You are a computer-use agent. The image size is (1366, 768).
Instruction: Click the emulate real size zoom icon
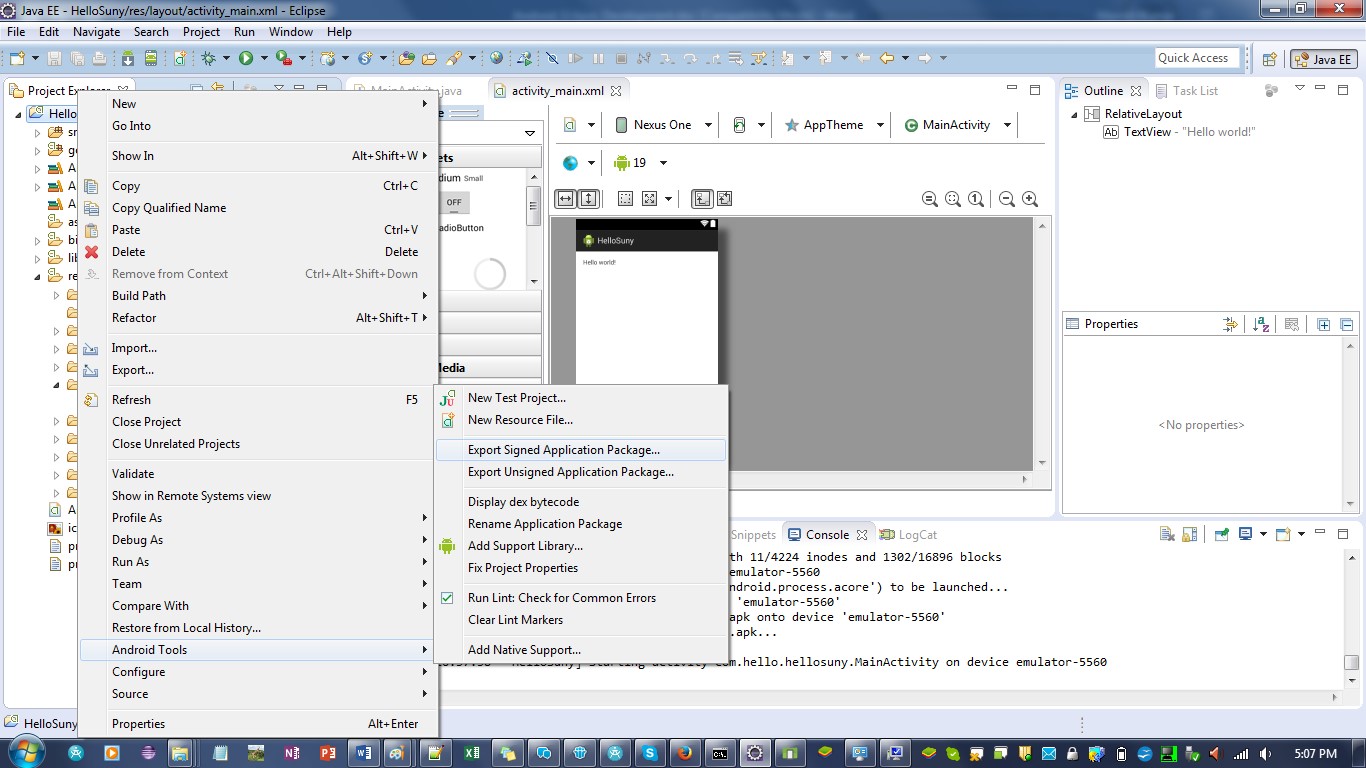(930, 199)
